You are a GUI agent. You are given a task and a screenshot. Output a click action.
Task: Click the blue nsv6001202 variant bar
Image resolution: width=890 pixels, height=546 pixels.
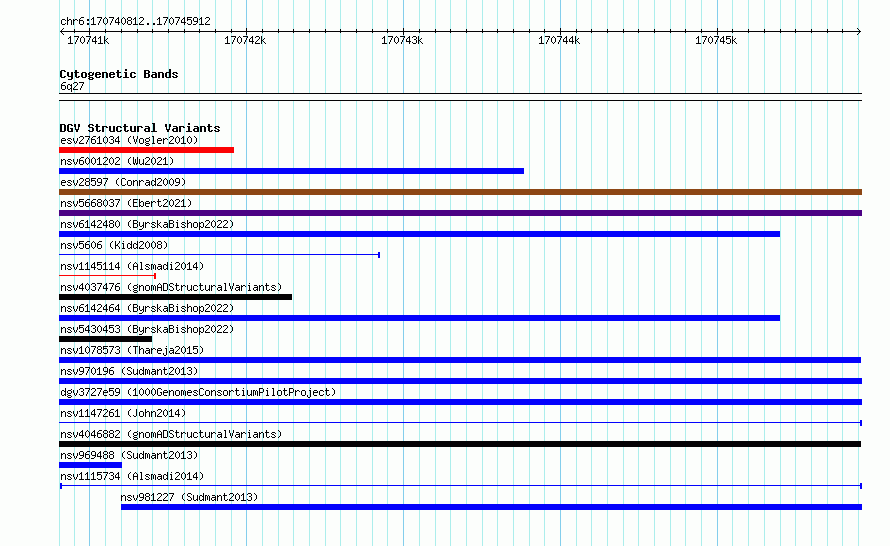[291, 171]
